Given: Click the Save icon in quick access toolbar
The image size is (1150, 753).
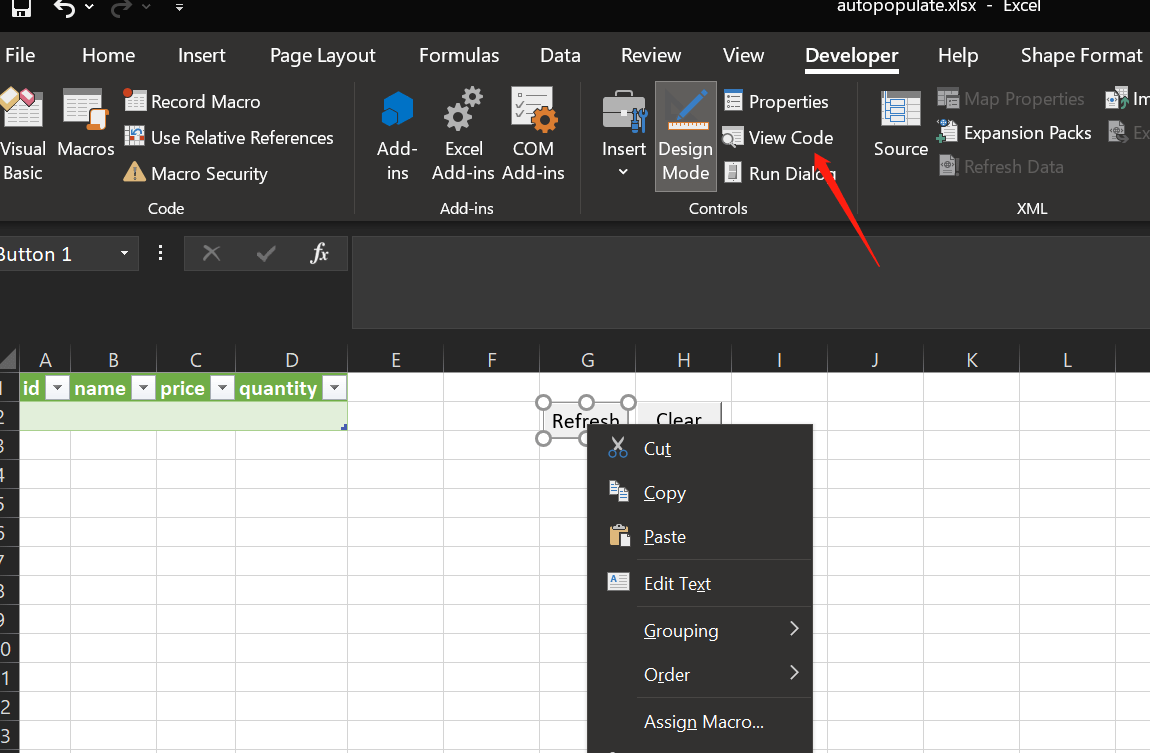Looking at the screenshot, I should coord(20,8).
